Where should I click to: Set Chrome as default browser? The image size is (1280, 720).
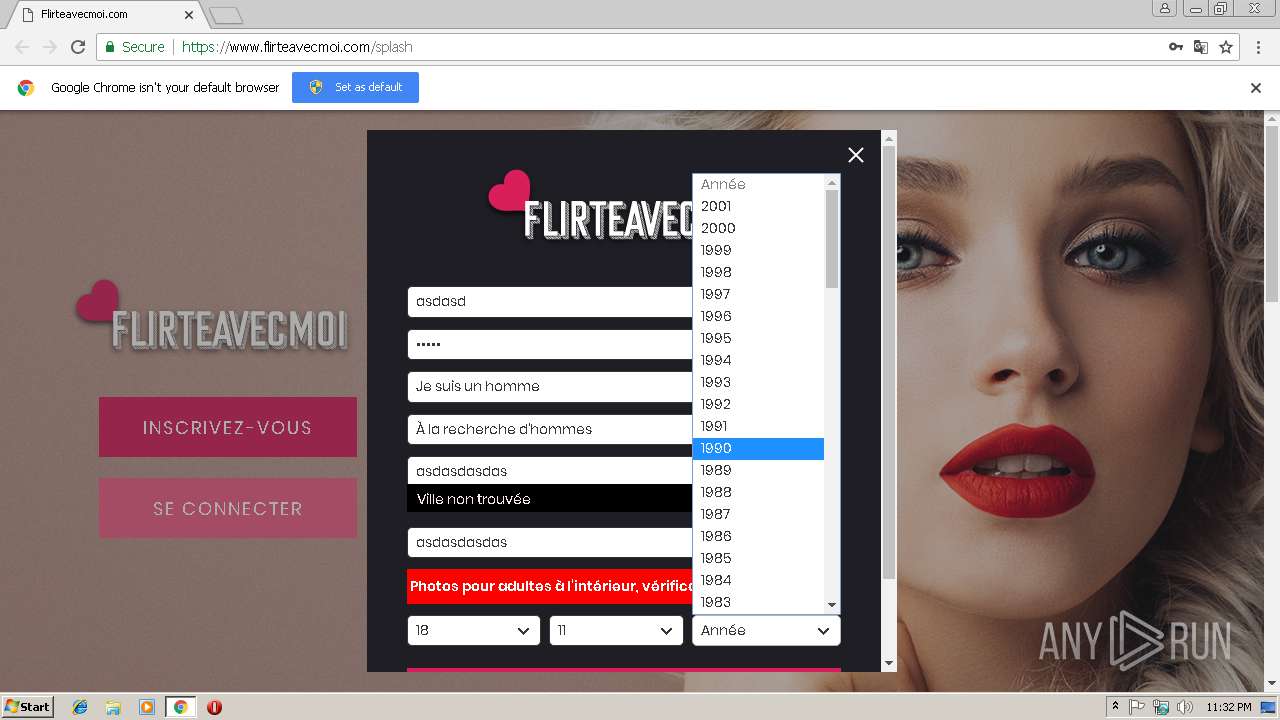click(x=355, y=87)
